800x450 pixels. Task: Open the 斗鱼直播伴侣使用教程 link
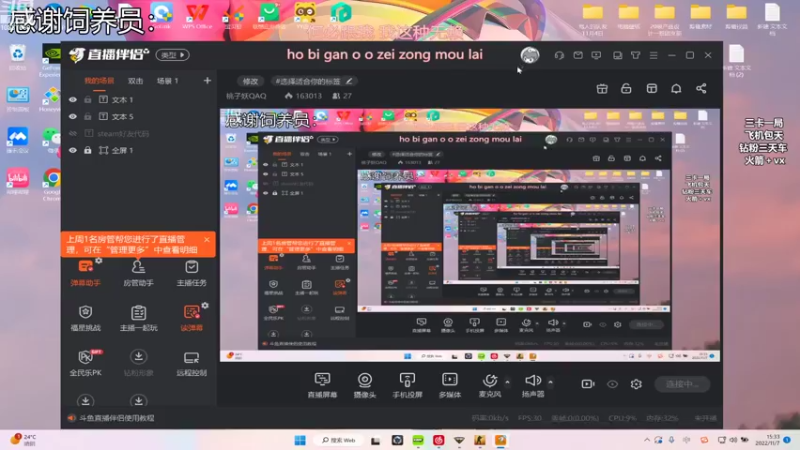117,418
